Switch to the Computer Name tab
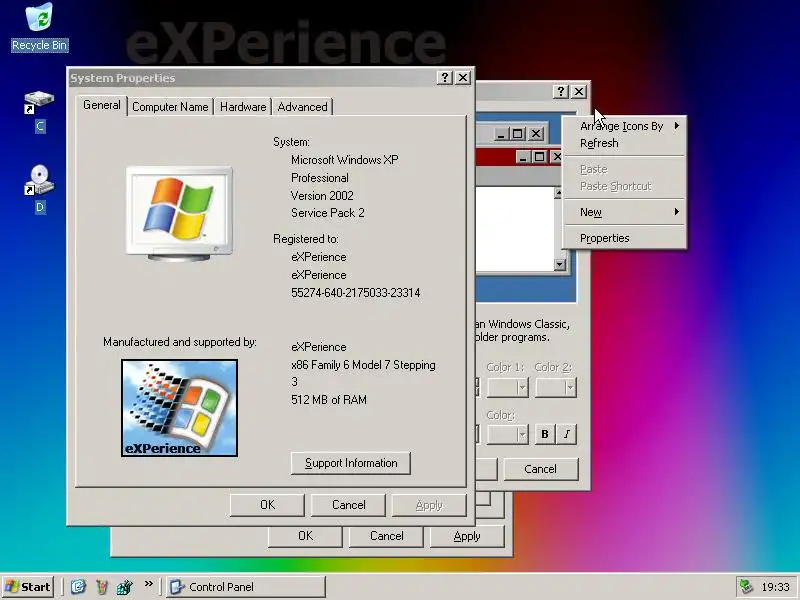Screen dimensions: 800x600 tap(170, 107)
